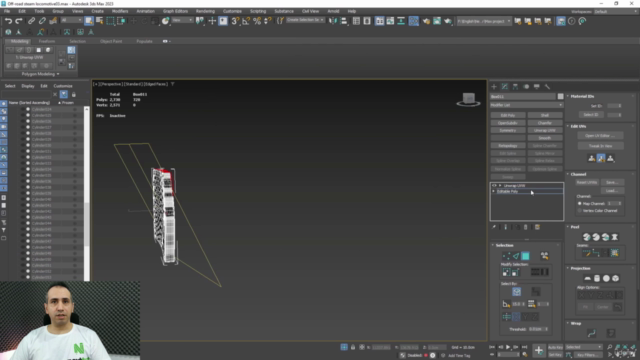This screenshot has height=360, width=640.
Task: Click the Undo arrow icon
Action: click(8, 21)
